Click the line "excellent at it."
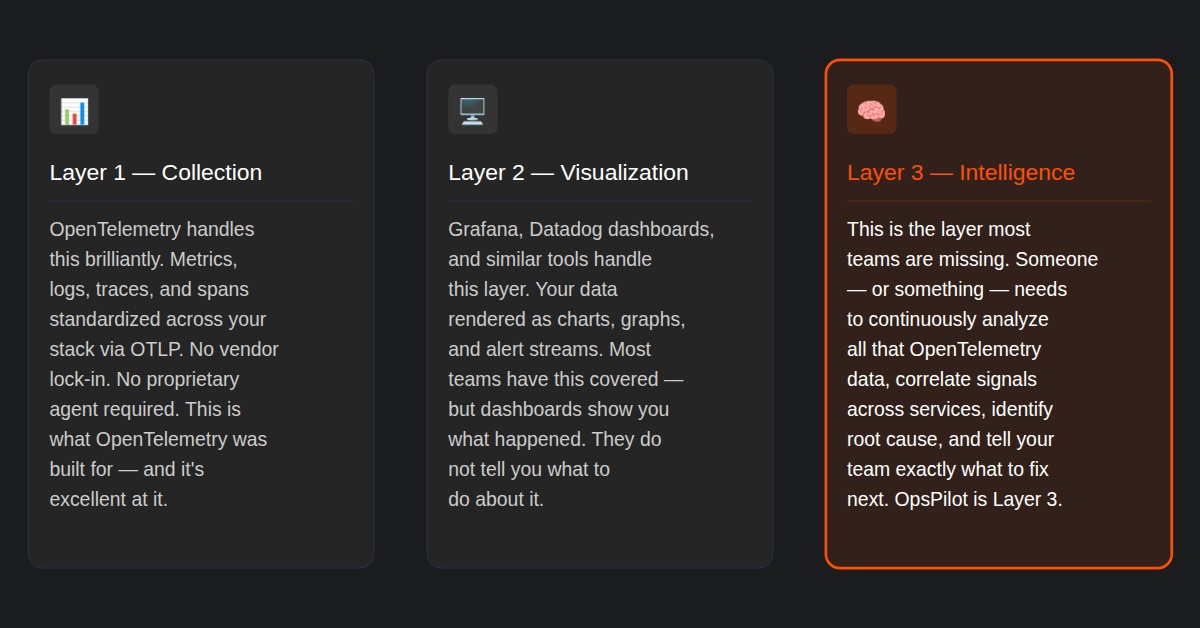Viewport: 1200px width, 628px height. coord(109,499)
